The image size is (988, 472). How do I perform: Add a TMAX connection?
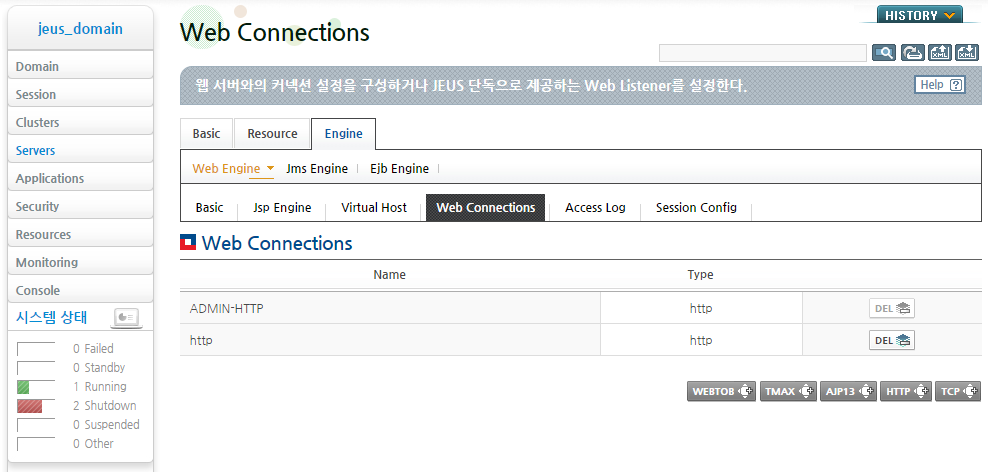pyautogui.click(x=788, y=391)
